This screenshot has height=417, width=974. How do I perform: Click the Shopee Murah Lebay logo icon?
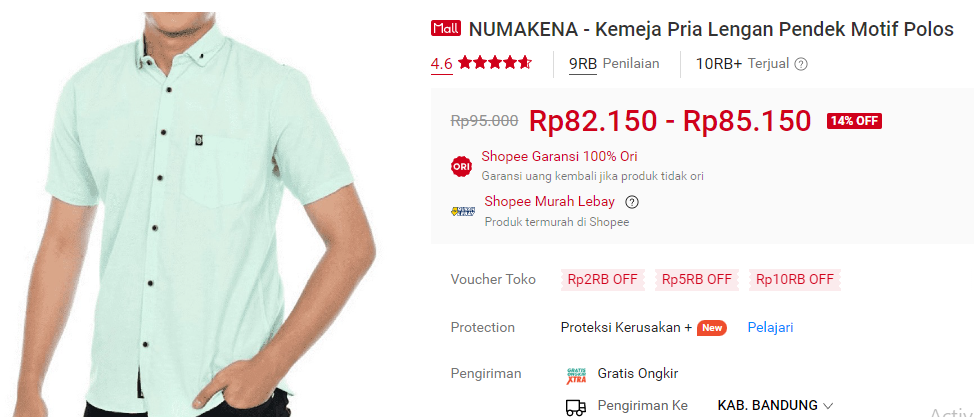click(x=463, y=211)
